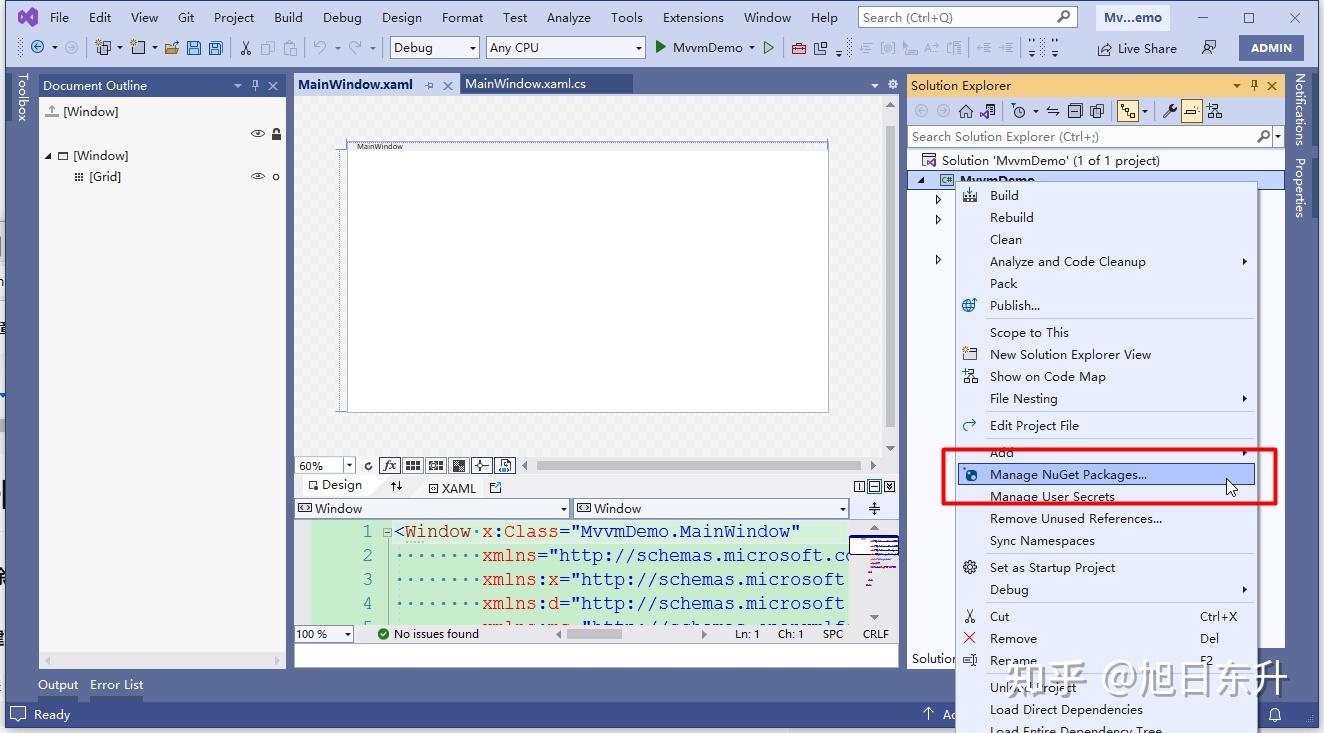Open Properties using the wrench icon
This screenshot has height=733, width=1324.
1169,110
